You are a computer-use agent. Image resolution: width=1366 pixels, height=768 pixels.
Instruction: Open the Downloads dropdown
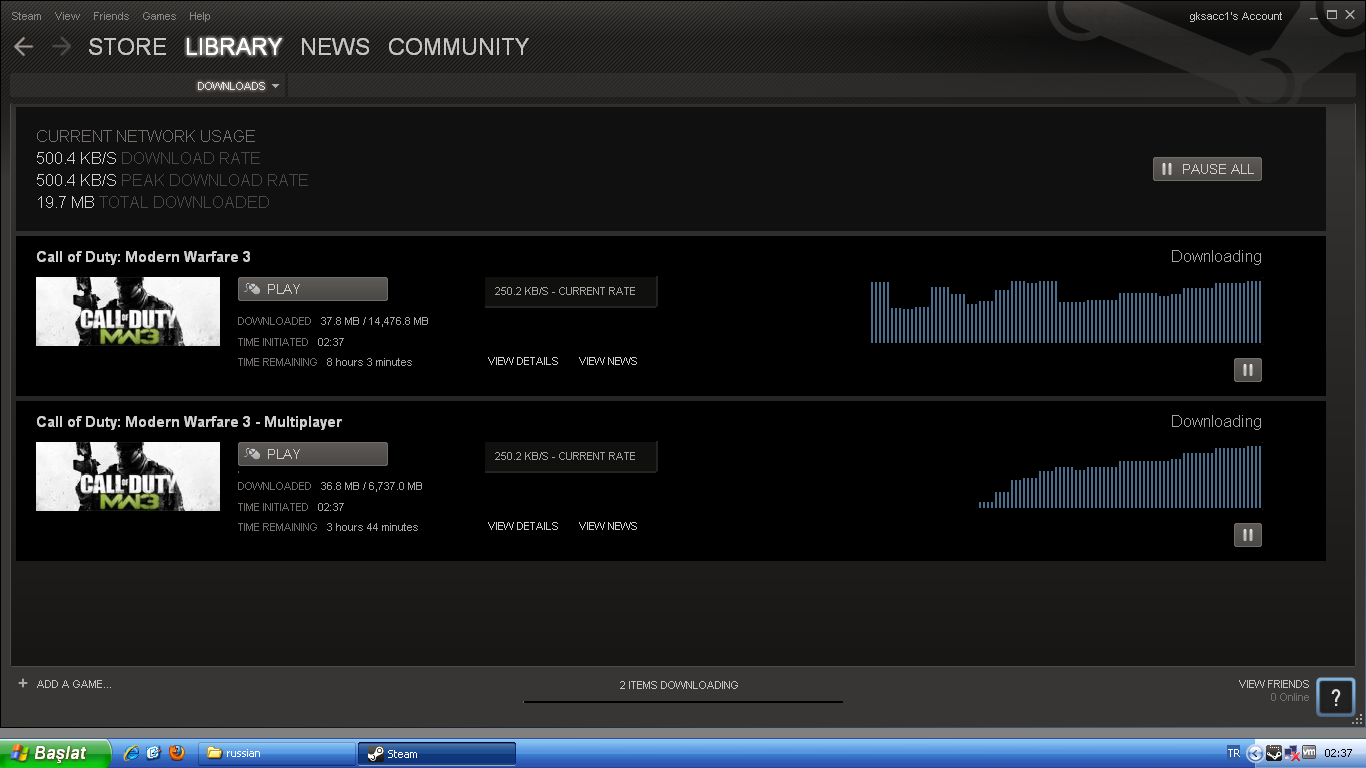(238, 86)
